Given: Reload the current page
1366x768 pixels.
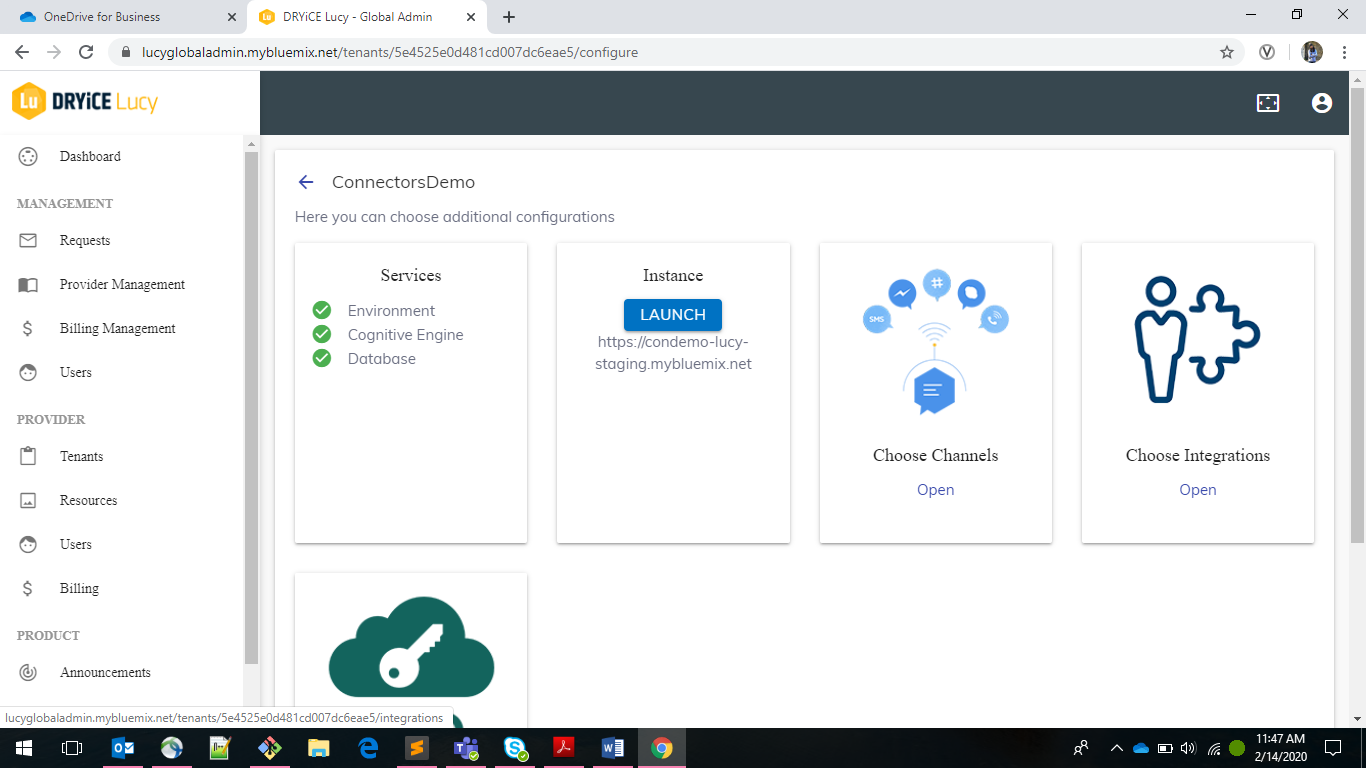Looking at the screenshot, I should 86,52.
